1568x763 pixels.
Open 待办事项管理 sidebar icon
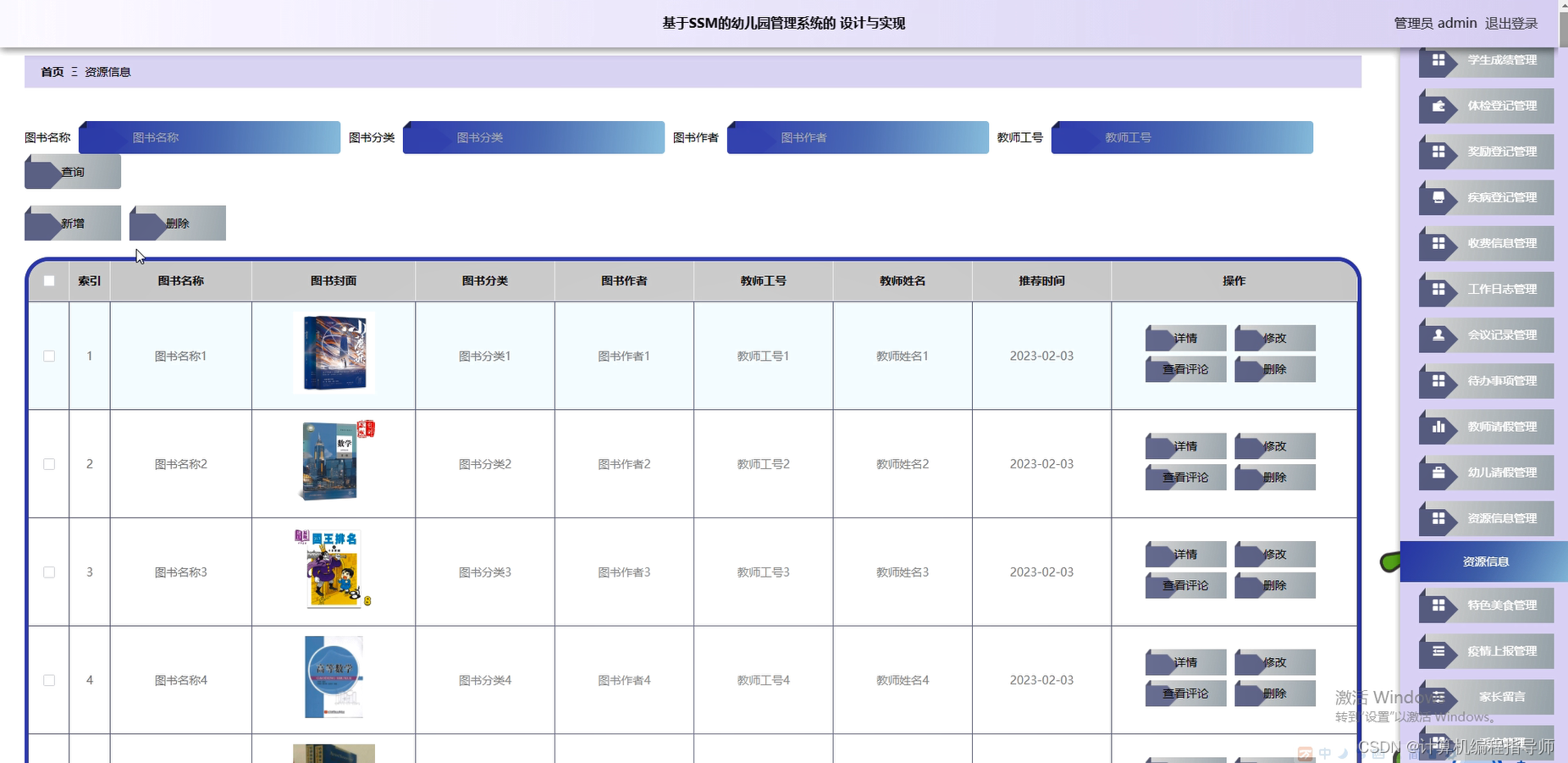pos(1438,380)
